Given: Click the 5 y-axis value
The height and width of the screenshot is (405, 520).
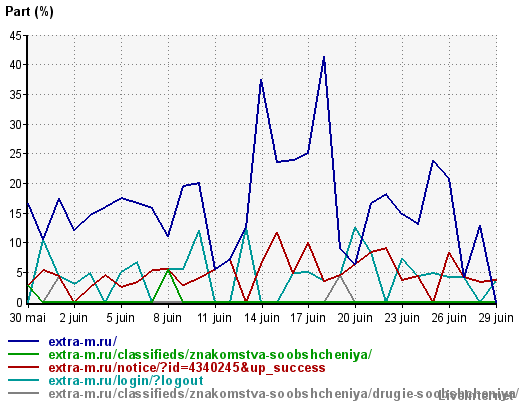Looking at the screenshot, I should [19, 273].
